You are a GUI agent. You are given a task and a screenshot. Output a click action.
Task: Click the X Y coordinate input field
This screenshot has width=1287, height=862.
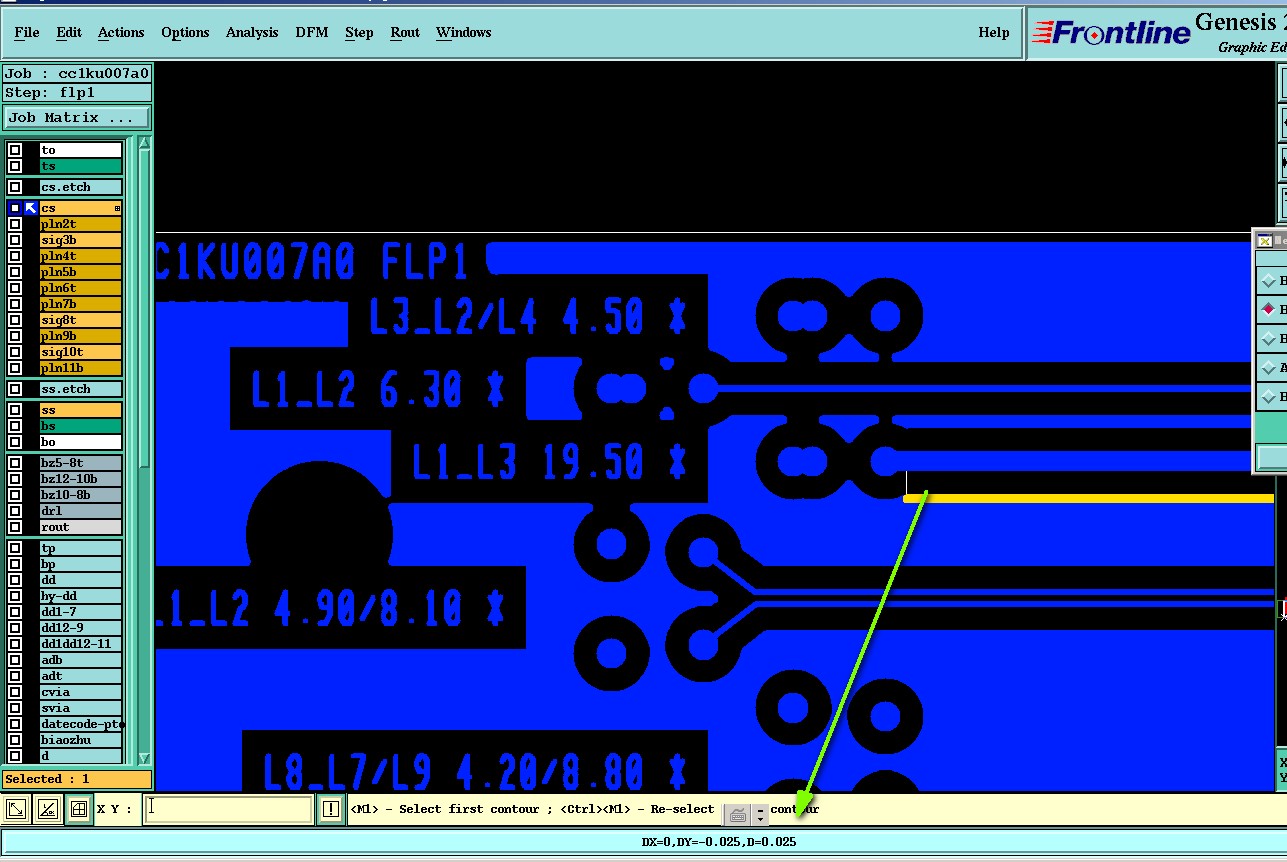229,809
